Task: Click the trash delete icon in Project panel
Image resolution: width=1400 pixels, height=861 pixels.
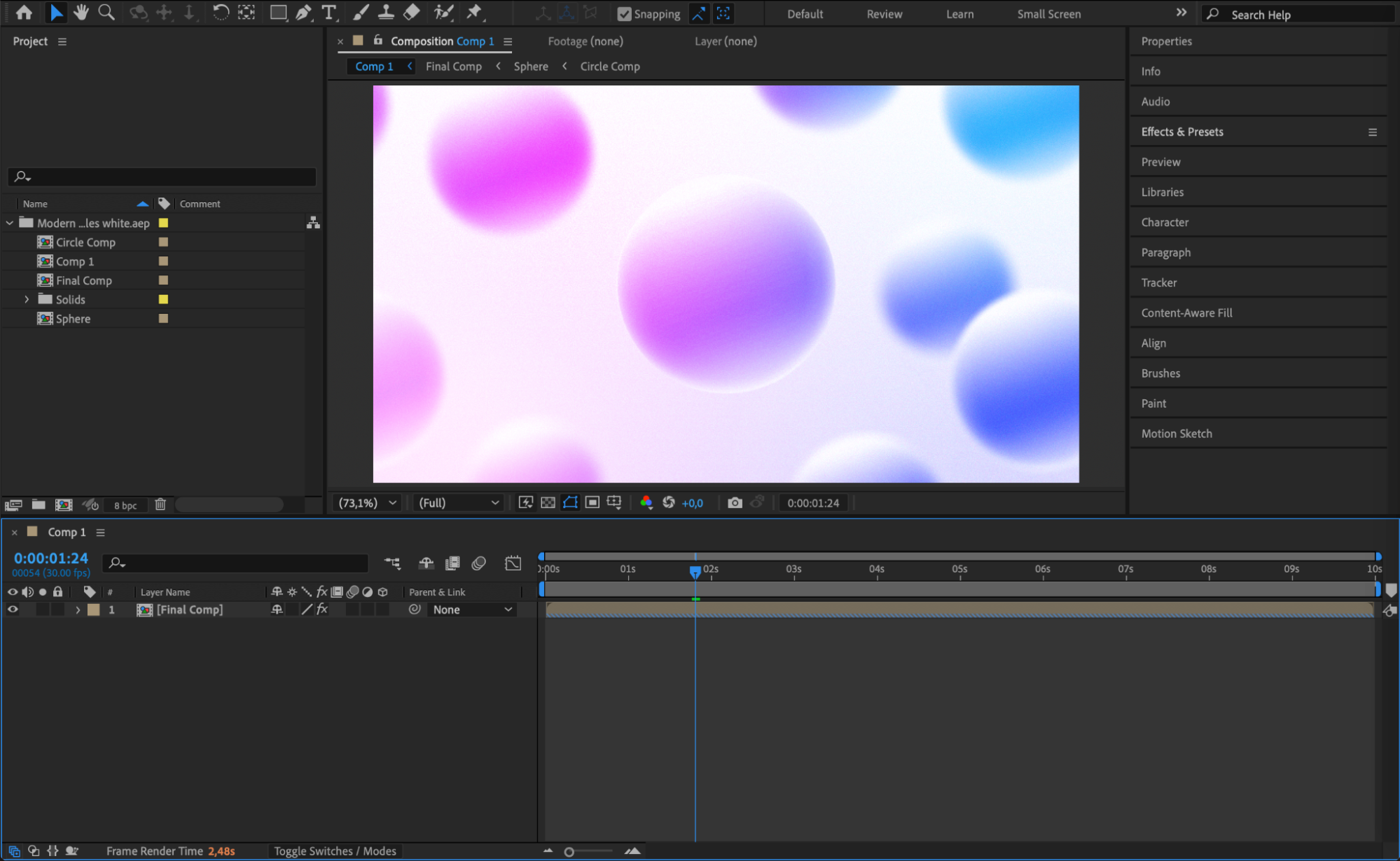Action: (x=160, y=504)
